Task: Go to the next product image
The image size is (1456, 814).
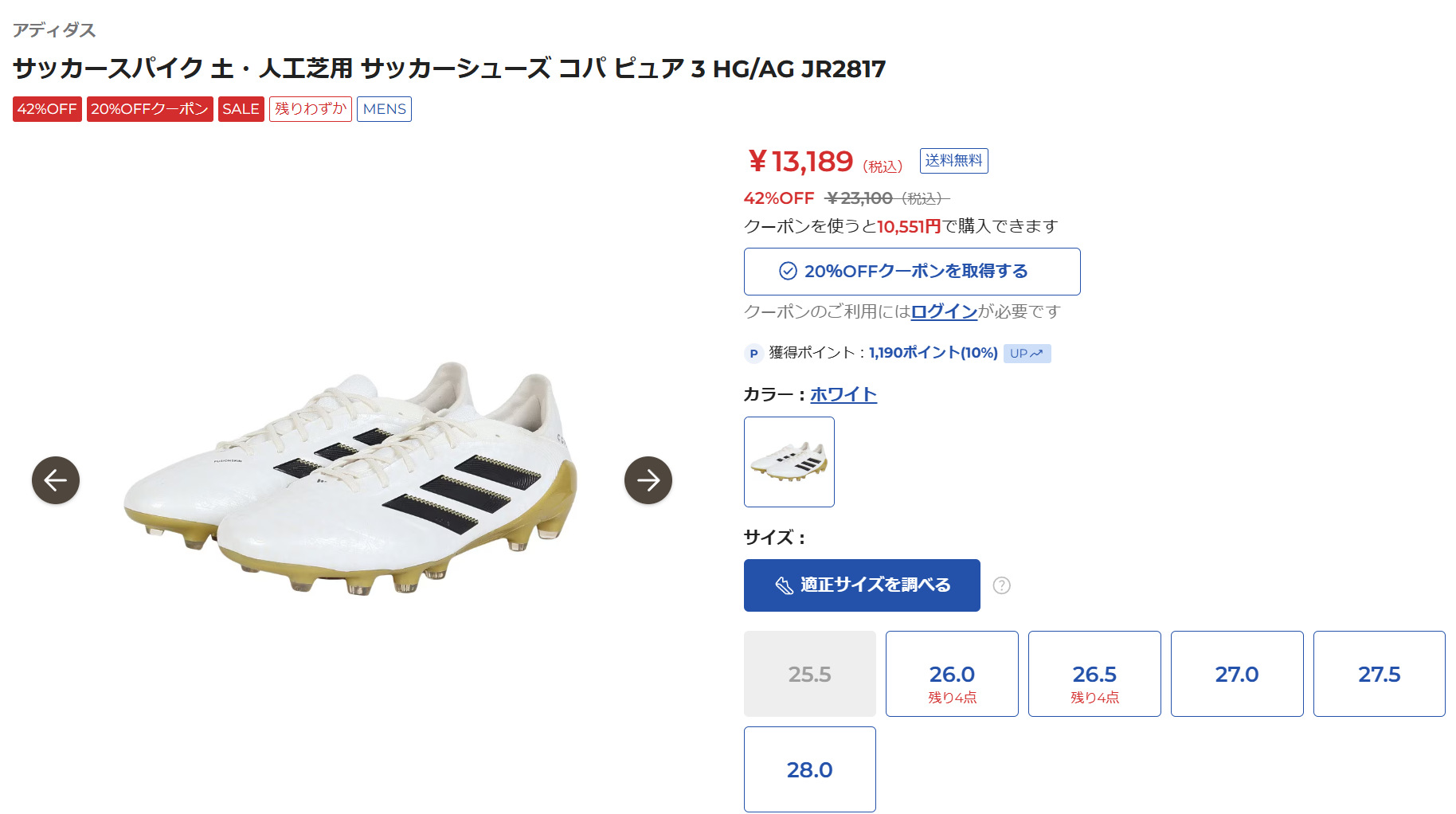Action: pyautogui.click(x=648, y=480)
